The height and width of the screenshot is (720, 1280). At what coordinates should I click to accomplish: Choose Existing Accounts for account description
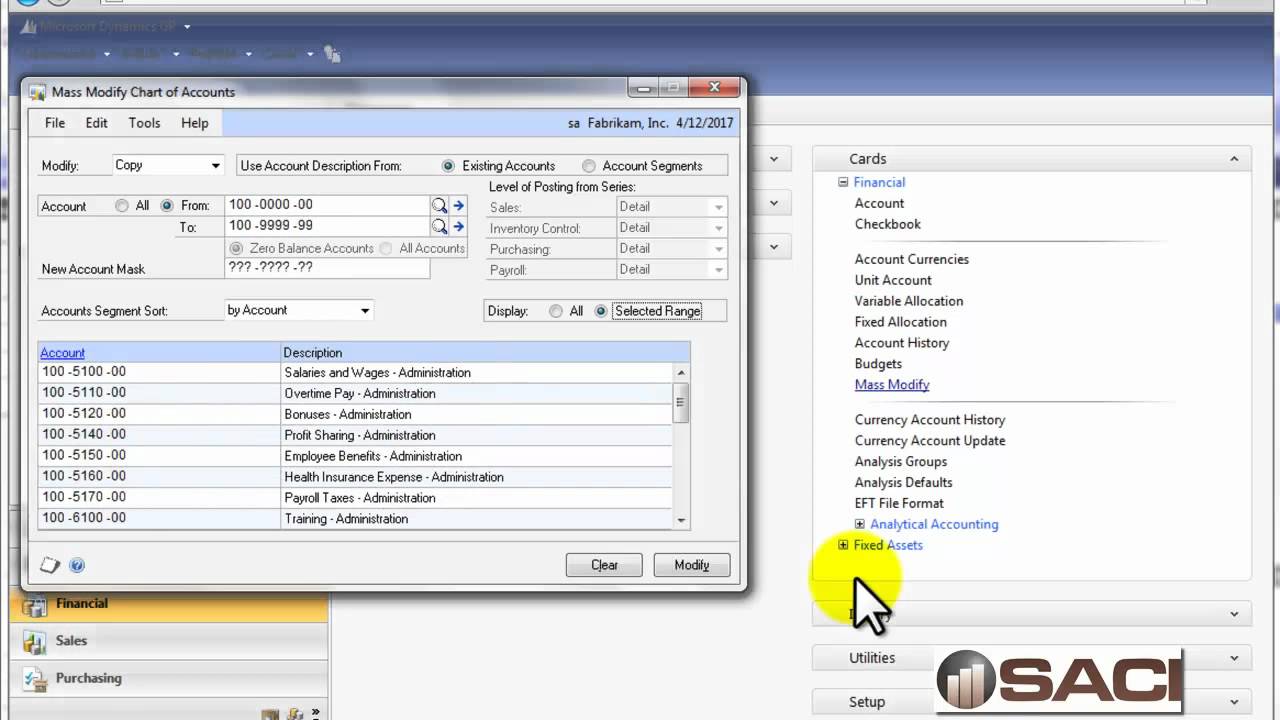pyautogui.click(x=448, y=166)
